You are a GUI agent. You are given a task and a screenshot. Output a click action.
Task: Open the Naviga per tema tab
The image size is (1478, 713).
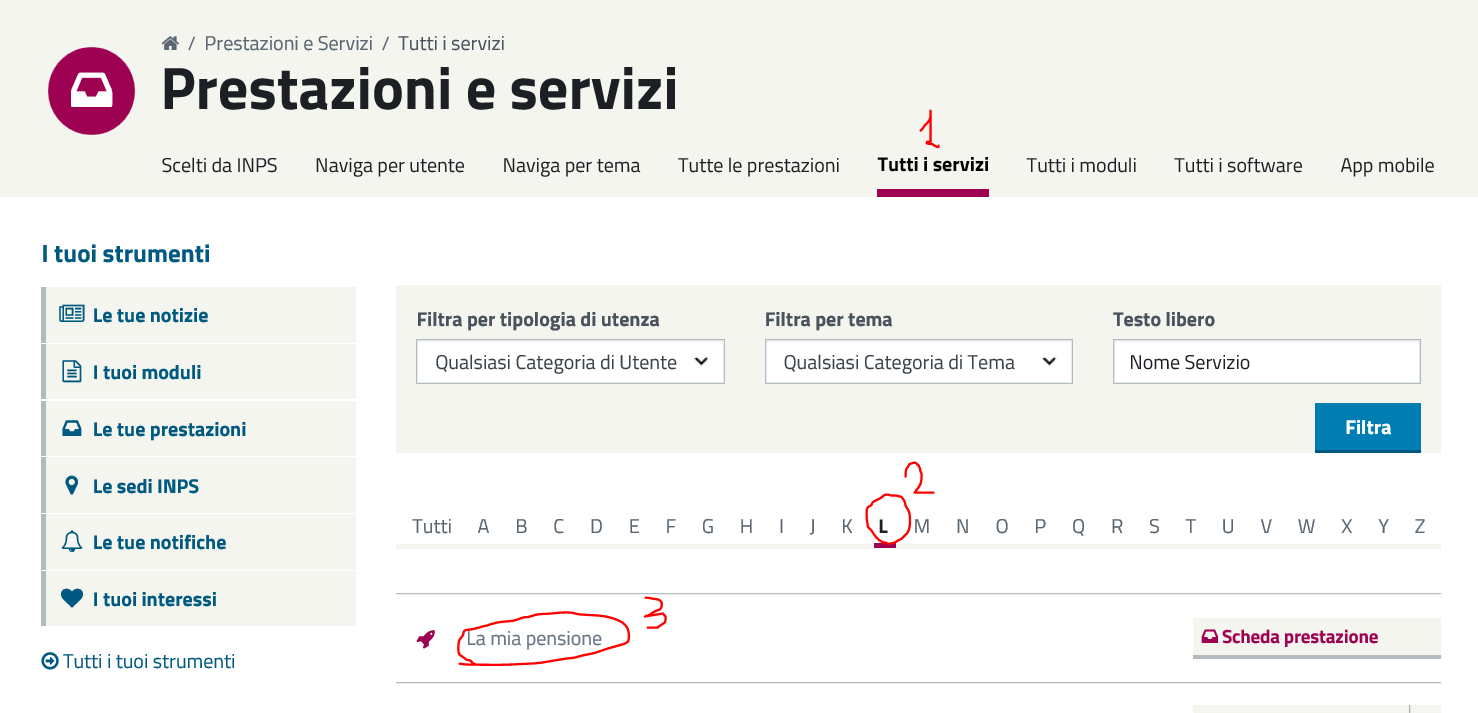[571, 166]
